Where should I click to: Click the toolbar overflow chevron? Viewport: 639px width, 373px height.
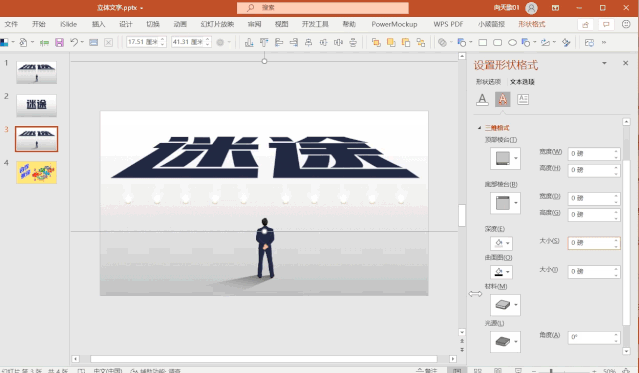point(604,42)
